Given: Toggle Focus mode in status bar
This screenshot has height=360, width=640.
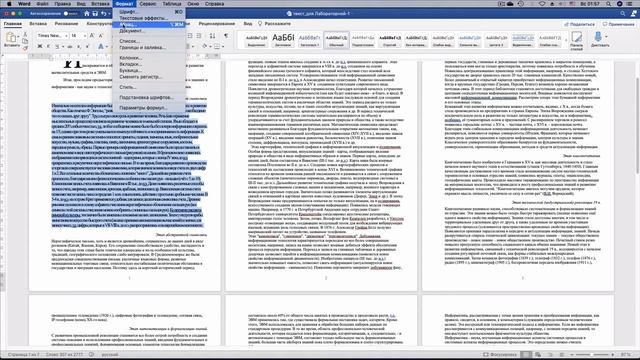Looking at the screenshot, I should [500, 354].
